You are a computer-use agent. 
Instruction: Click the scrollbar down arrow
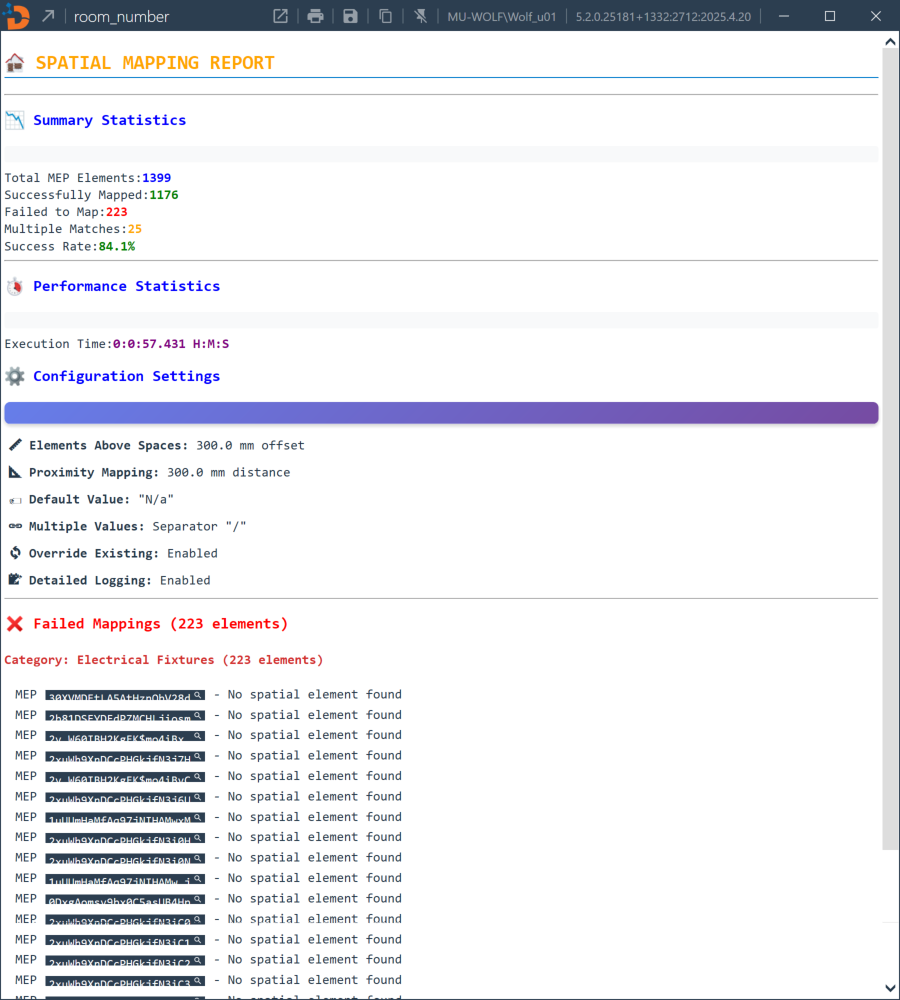pyautogui.click(x=890, y=989)
